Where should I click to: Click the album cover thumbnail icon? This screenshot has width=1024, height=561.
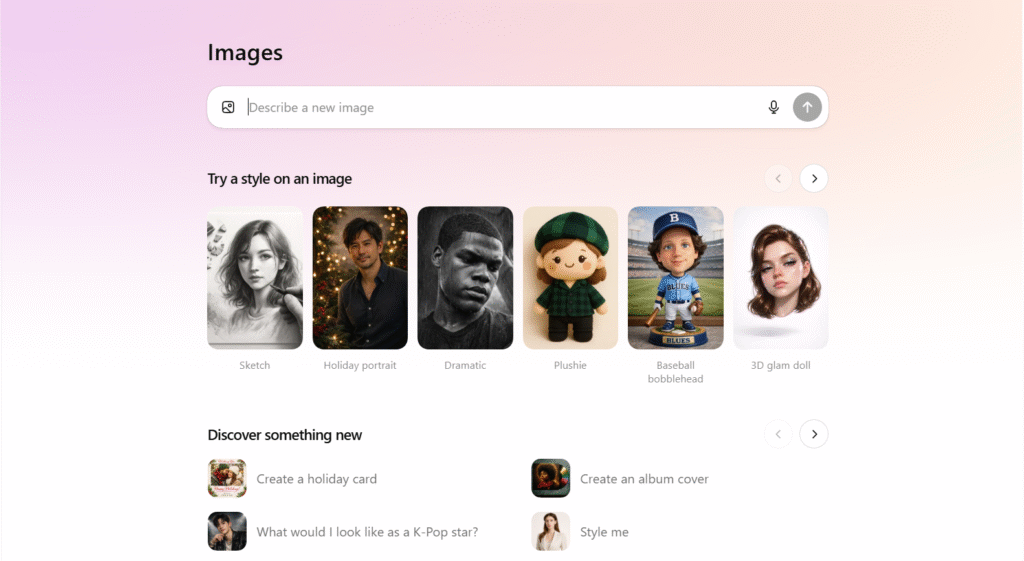coord(550,478)
